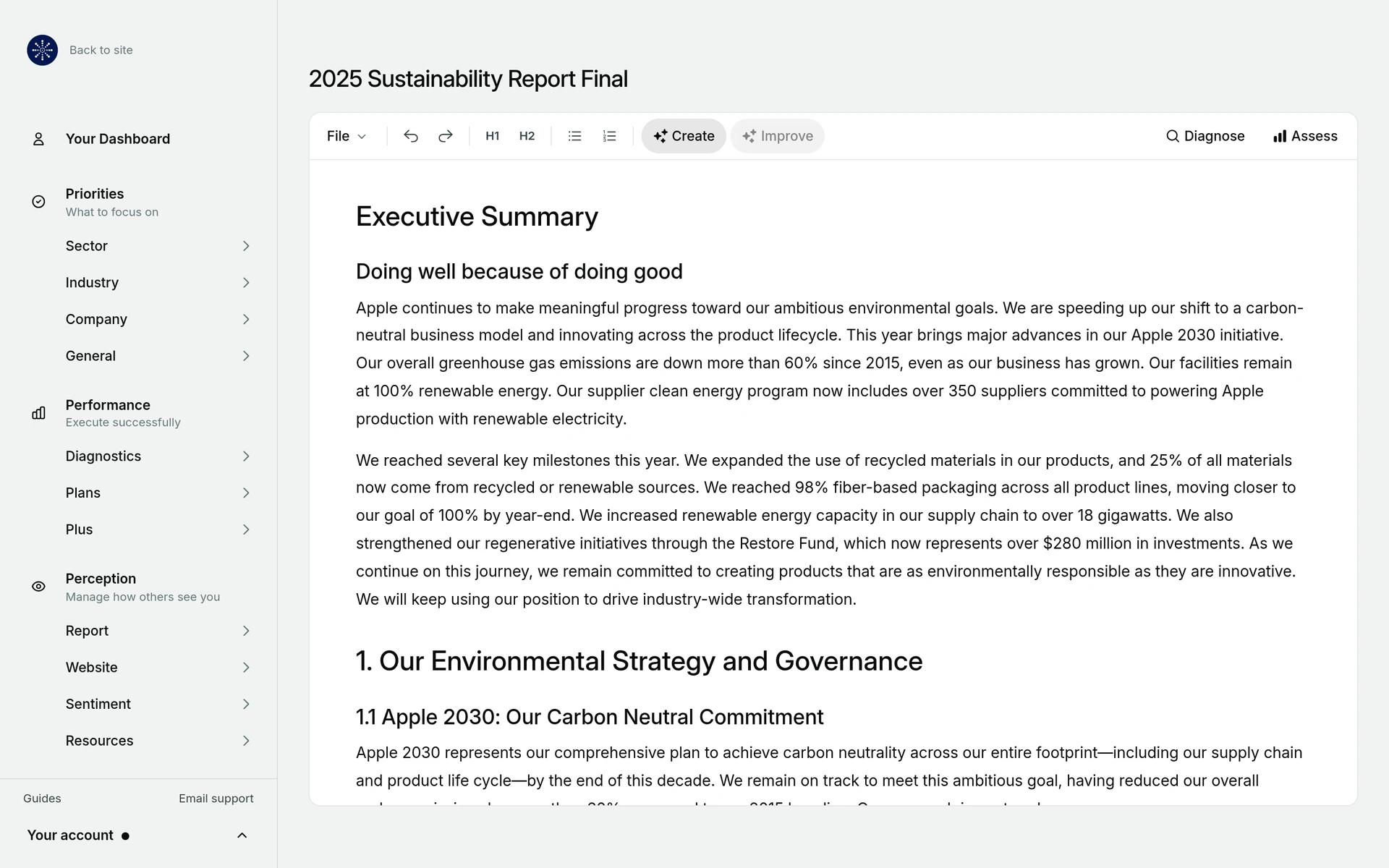Click the app logo icon
Image resolution: width=1389 pixels, height=868 pixels.
pyautogui.click(x=43, y=50)
